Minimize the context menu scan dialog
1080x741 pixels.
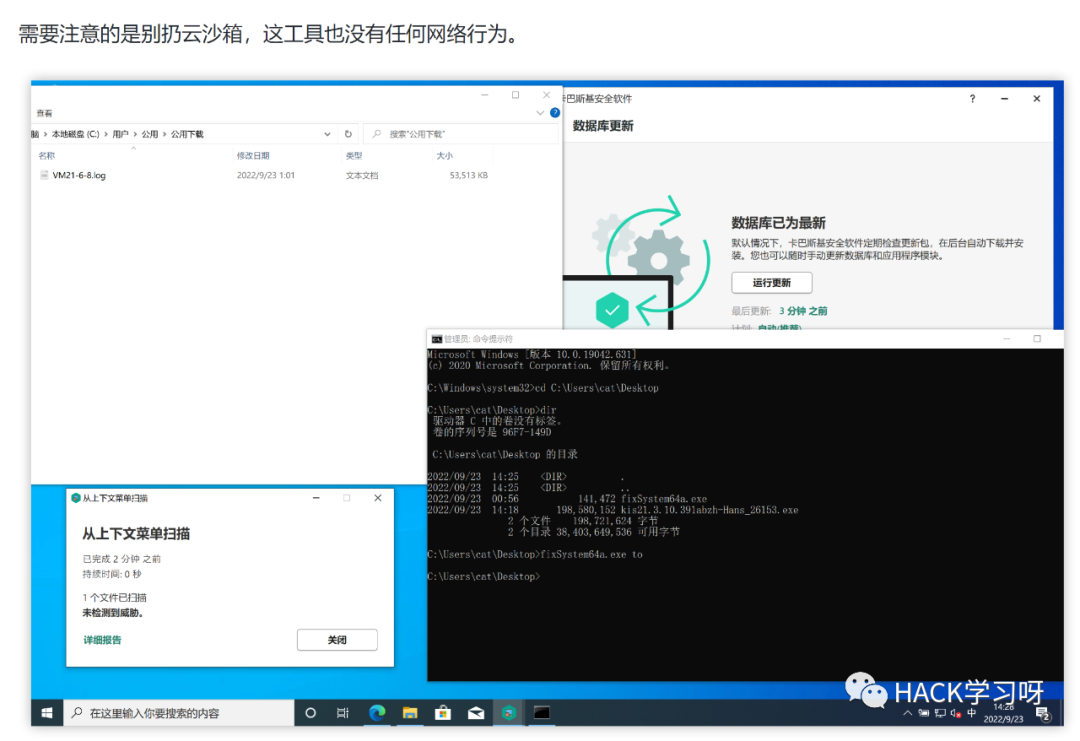pyautogui.click(x=316, y=498)
